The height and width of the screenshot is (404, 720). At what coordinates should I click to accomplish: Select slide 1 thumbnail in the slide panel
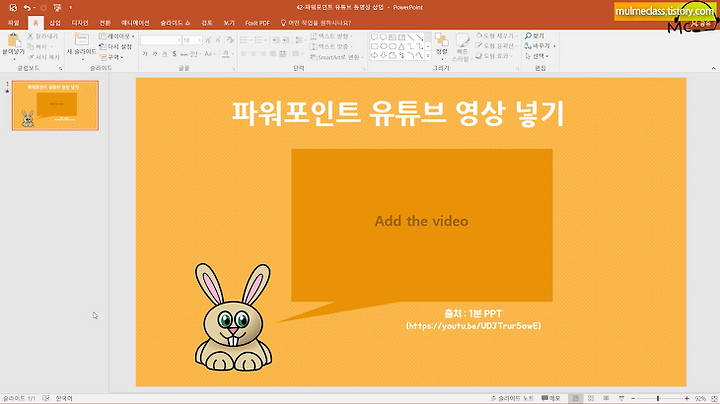55,105
